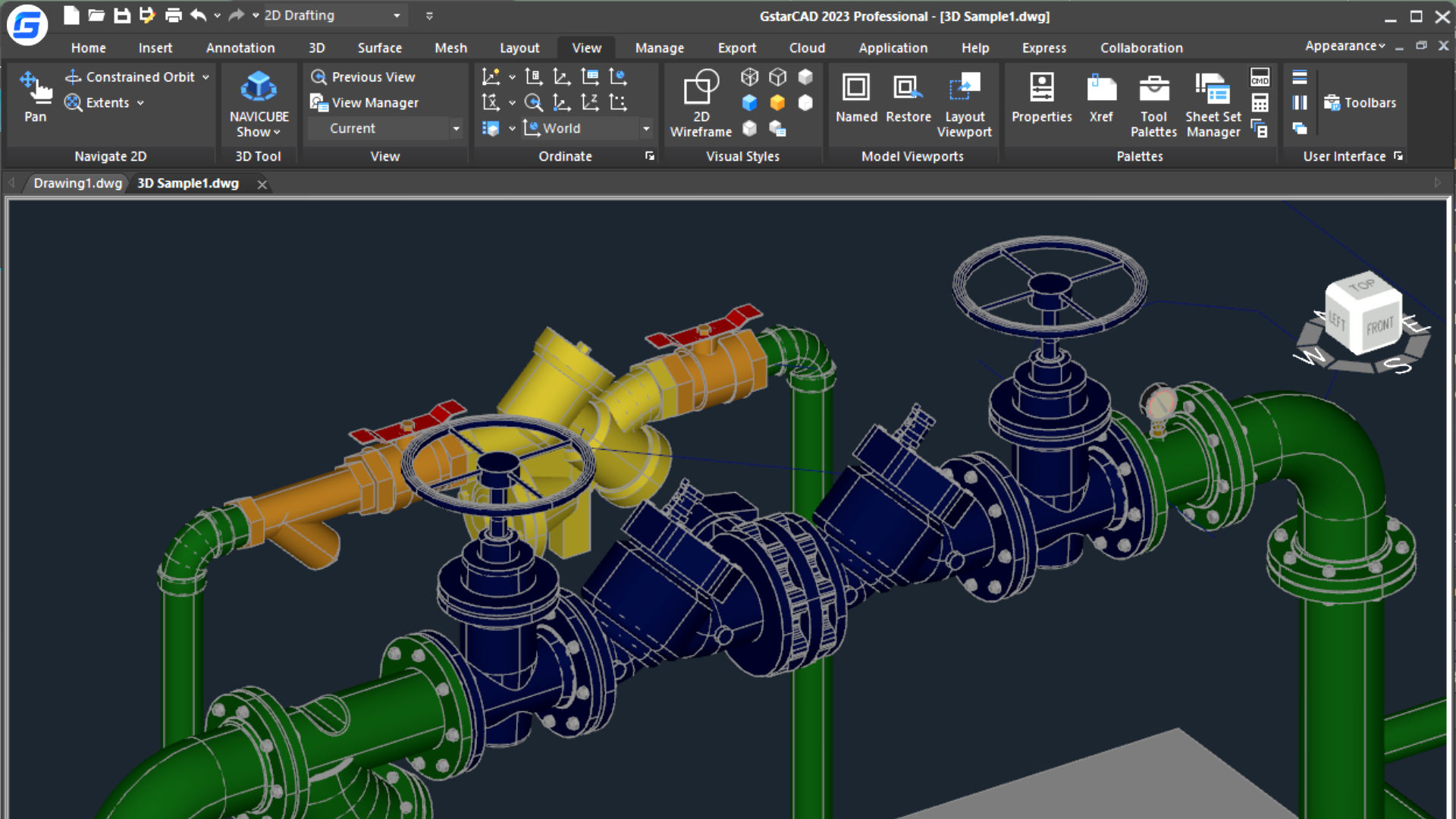Open the 2D Drafting workspace dropdown
The image size is (1456, 819).
397,16
